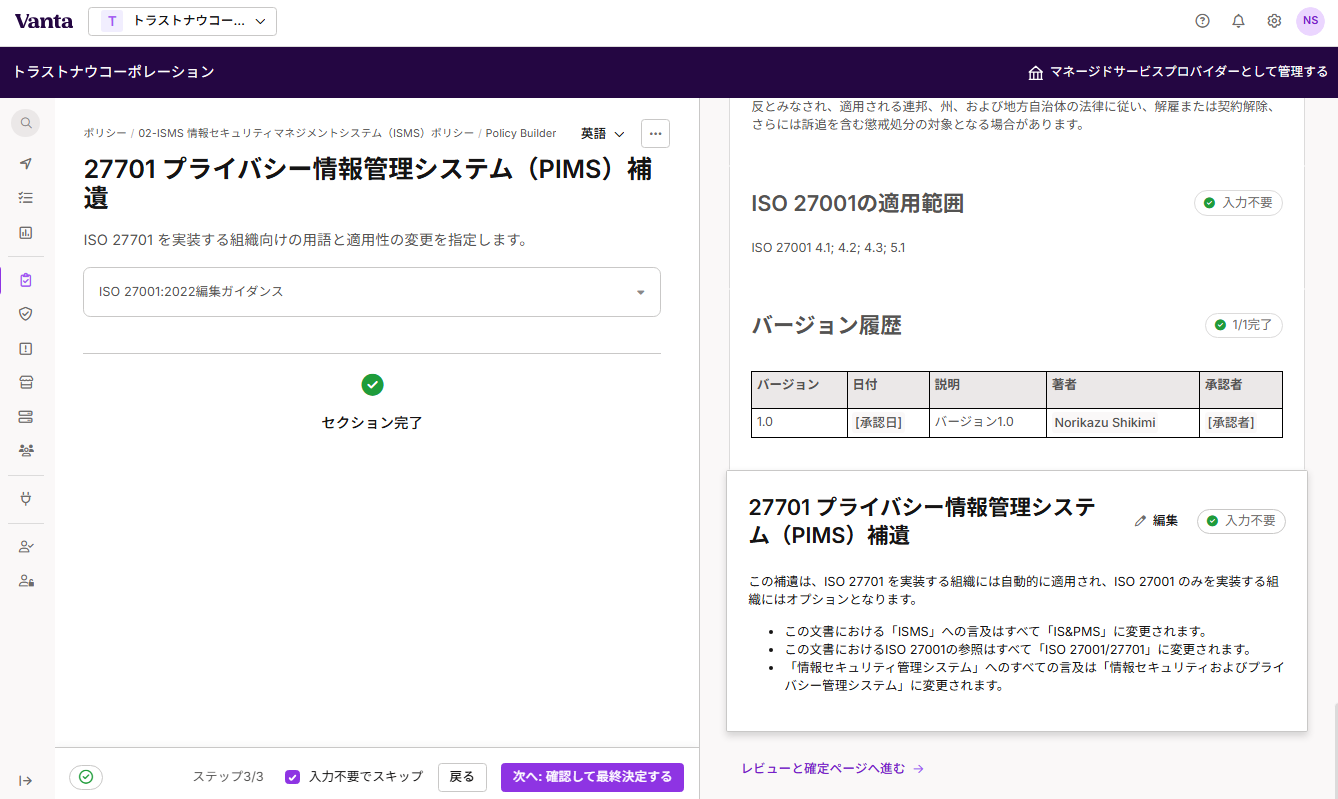Open the トラストナウコー organization dropdown
The width and height of the screenshot is (1338, 799).
pyautogui.click(x=182, y=21)
